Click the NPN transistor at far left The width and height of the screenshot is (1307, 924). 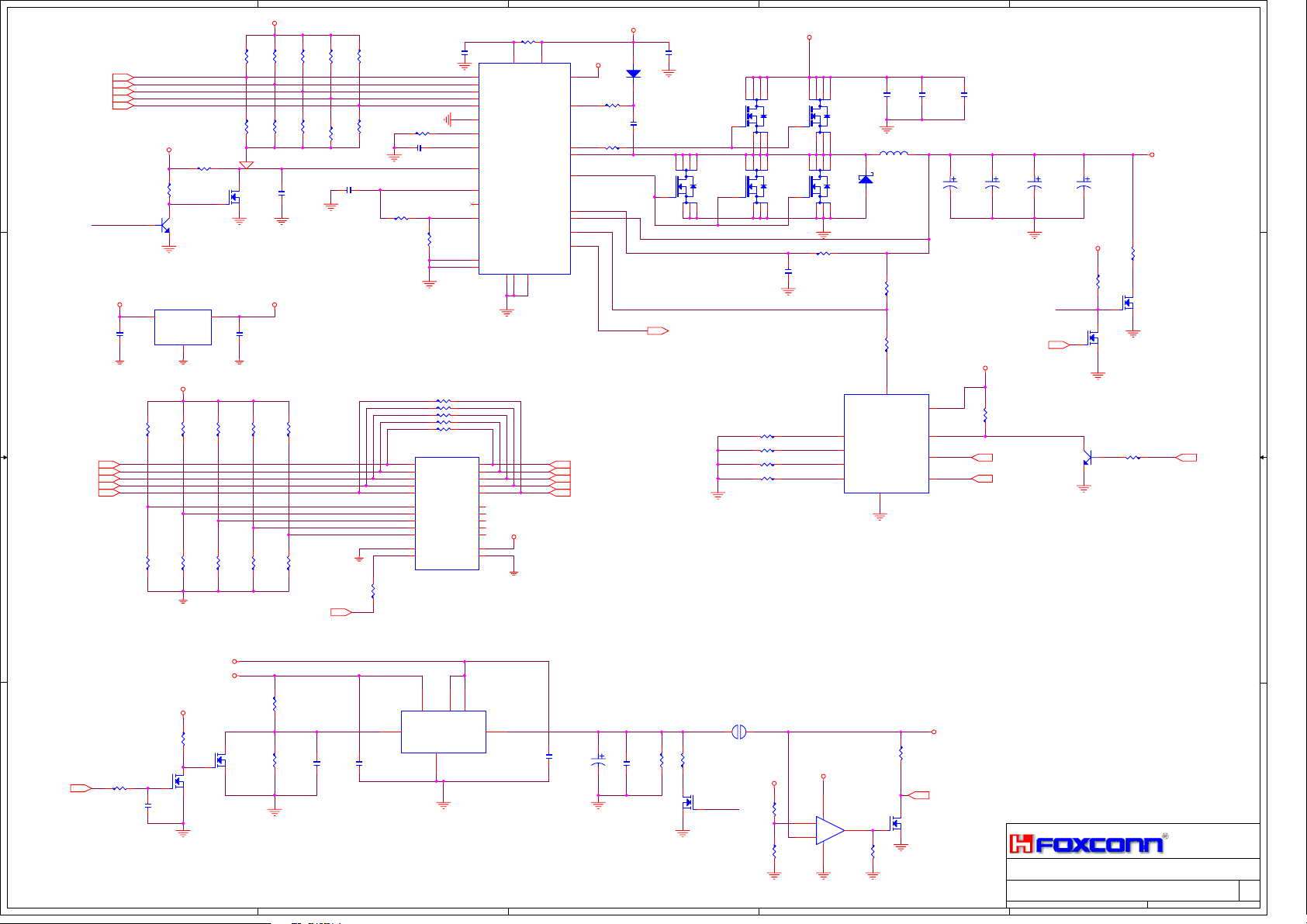click(164, 226)
